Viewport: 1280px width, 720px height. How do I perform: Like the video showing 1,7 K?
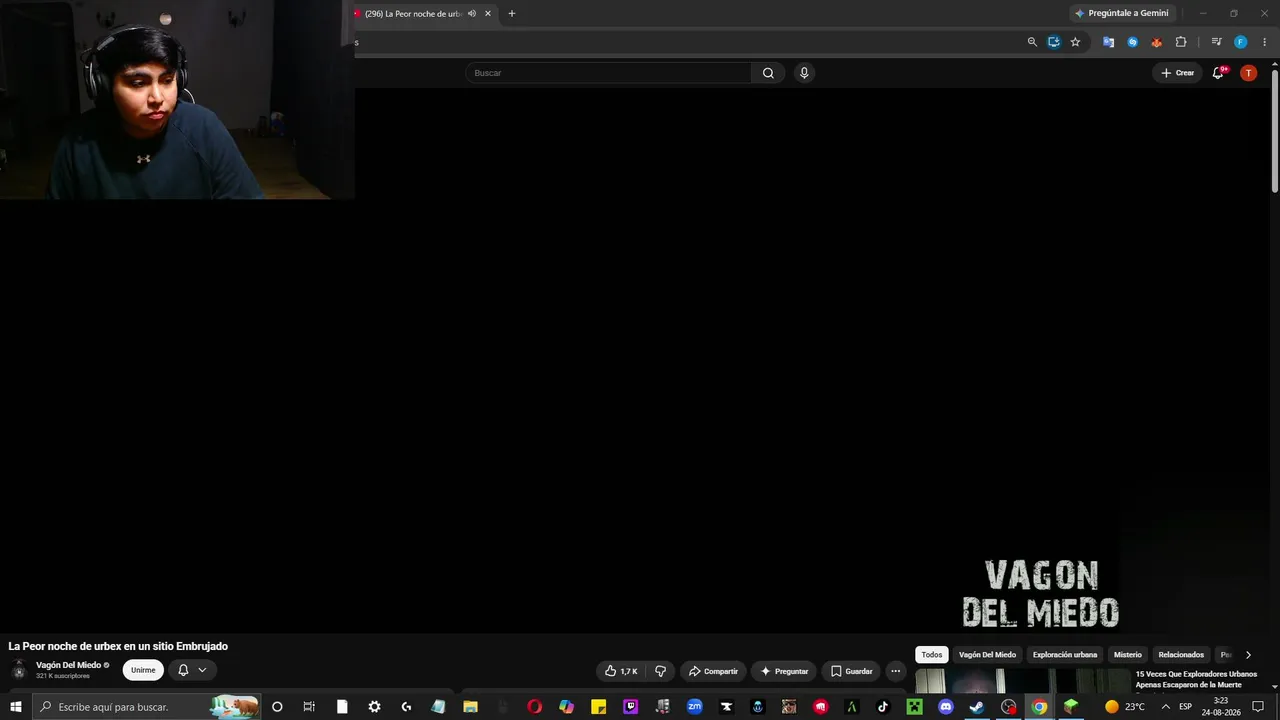[x=621, y=671]
